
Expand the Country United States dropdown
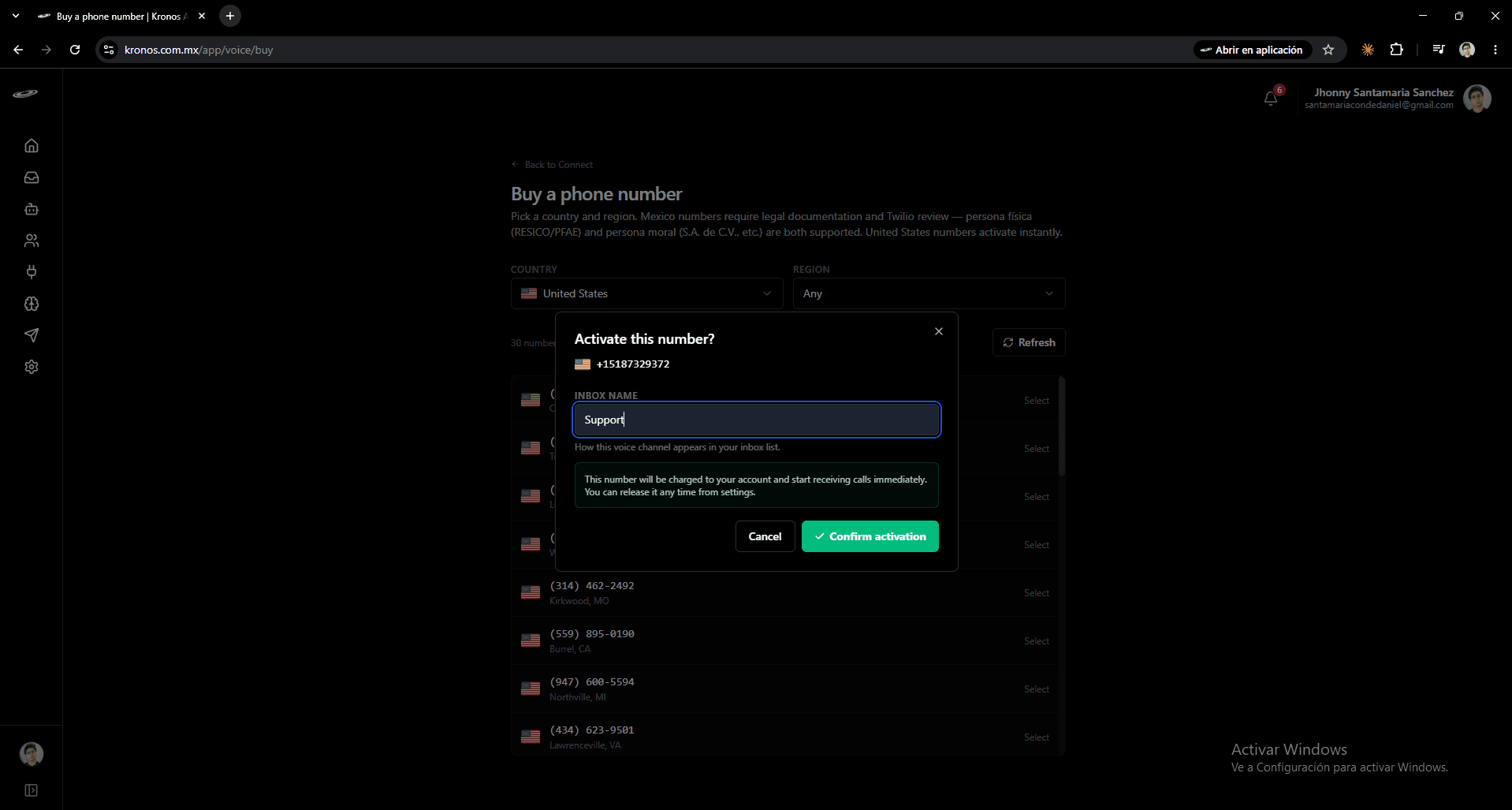tap(646, 293)
